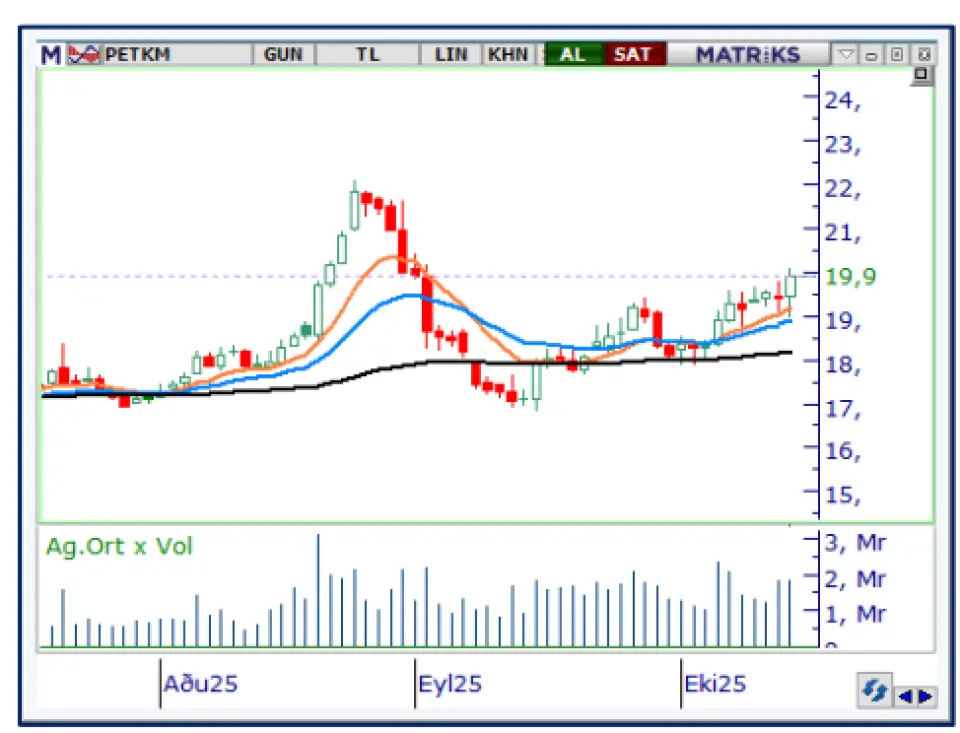
Task: Restore the chart window using the restore icon
Action: click(x=897, y=54)
